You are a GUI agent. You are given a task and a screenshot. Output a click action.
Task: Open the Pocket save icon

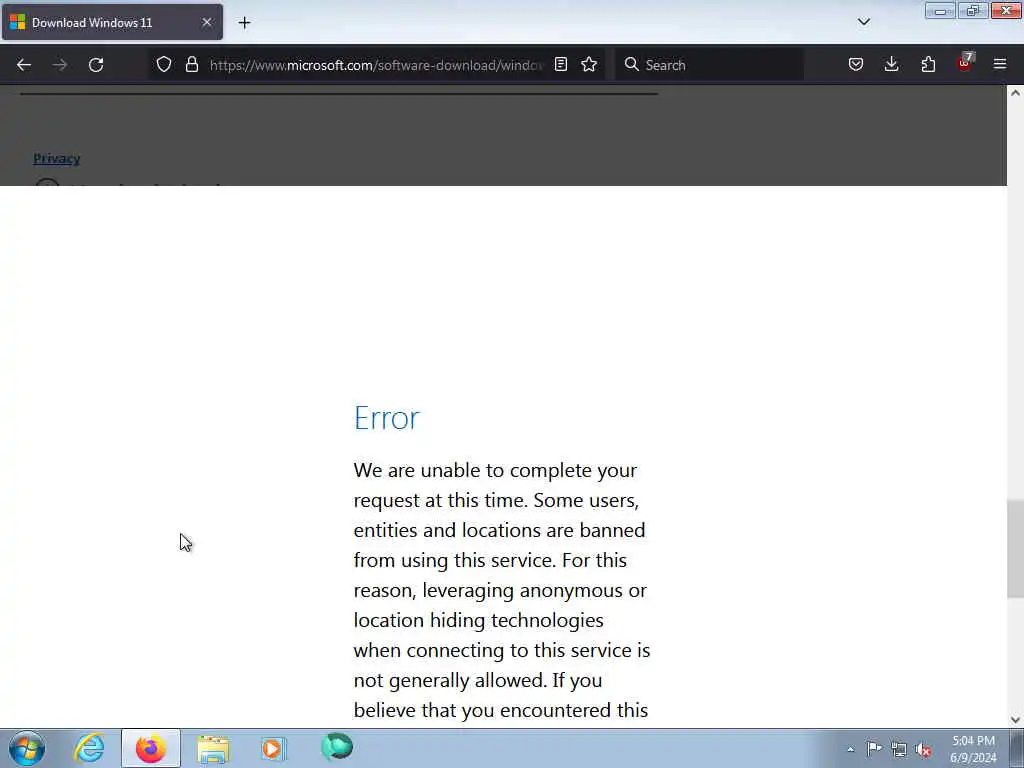tap(856, 65)
